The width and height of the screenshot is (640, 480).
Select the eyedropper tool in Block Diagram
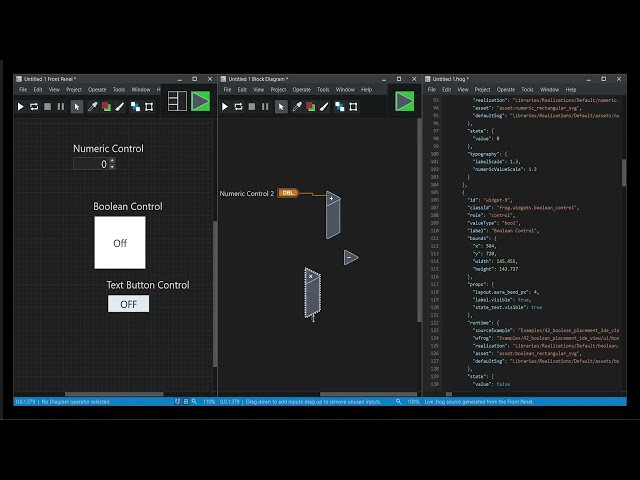point(297,107)
